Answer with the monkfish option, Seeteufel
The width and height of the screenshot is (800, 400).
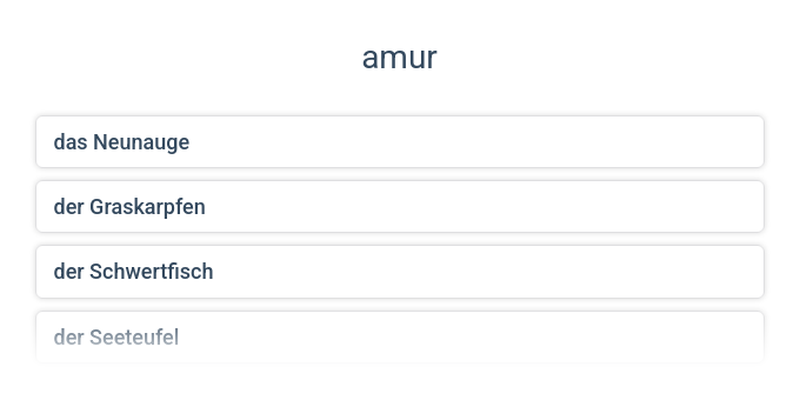coord(400,337)
